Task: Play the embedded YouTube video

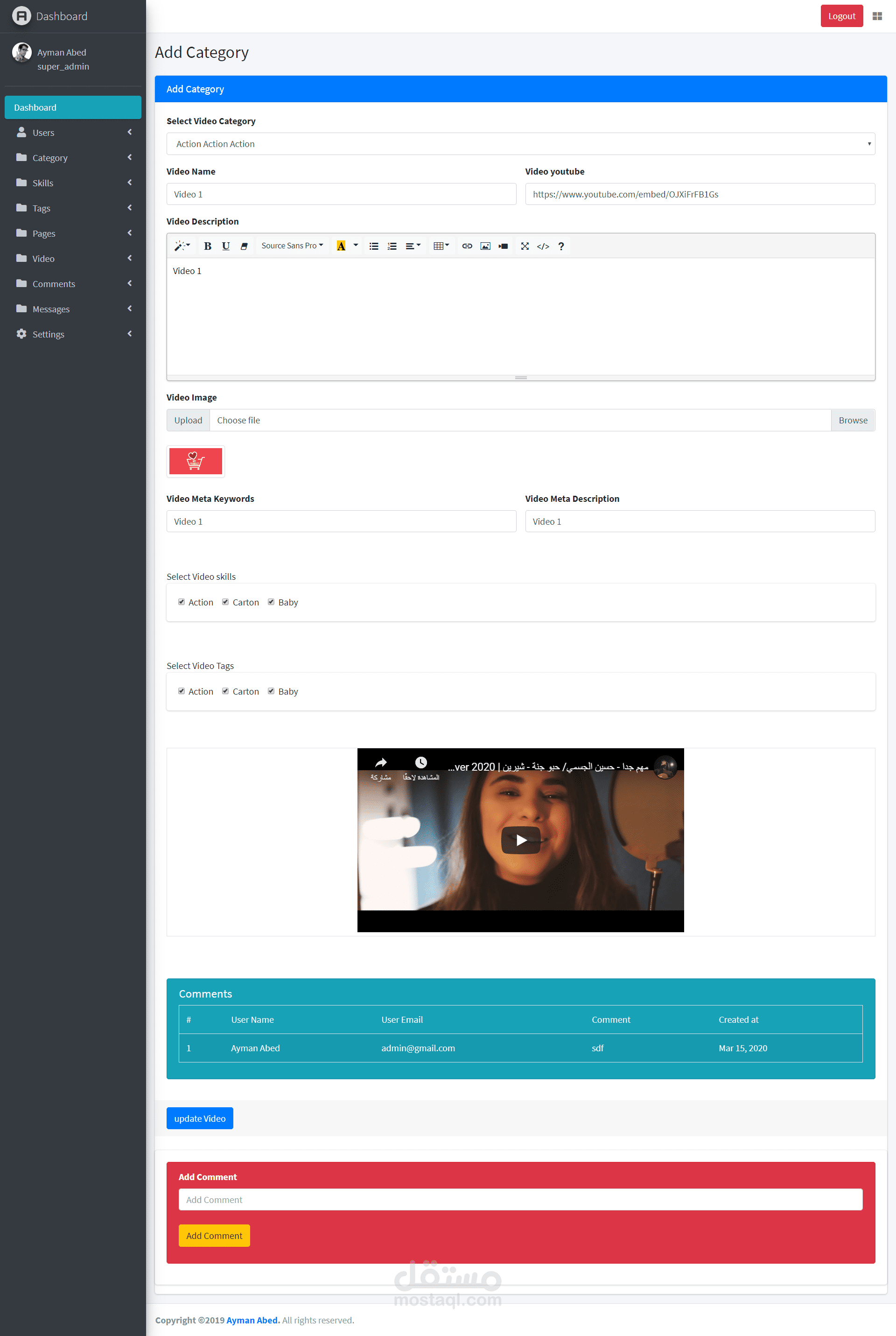Action: click(521, 839)
